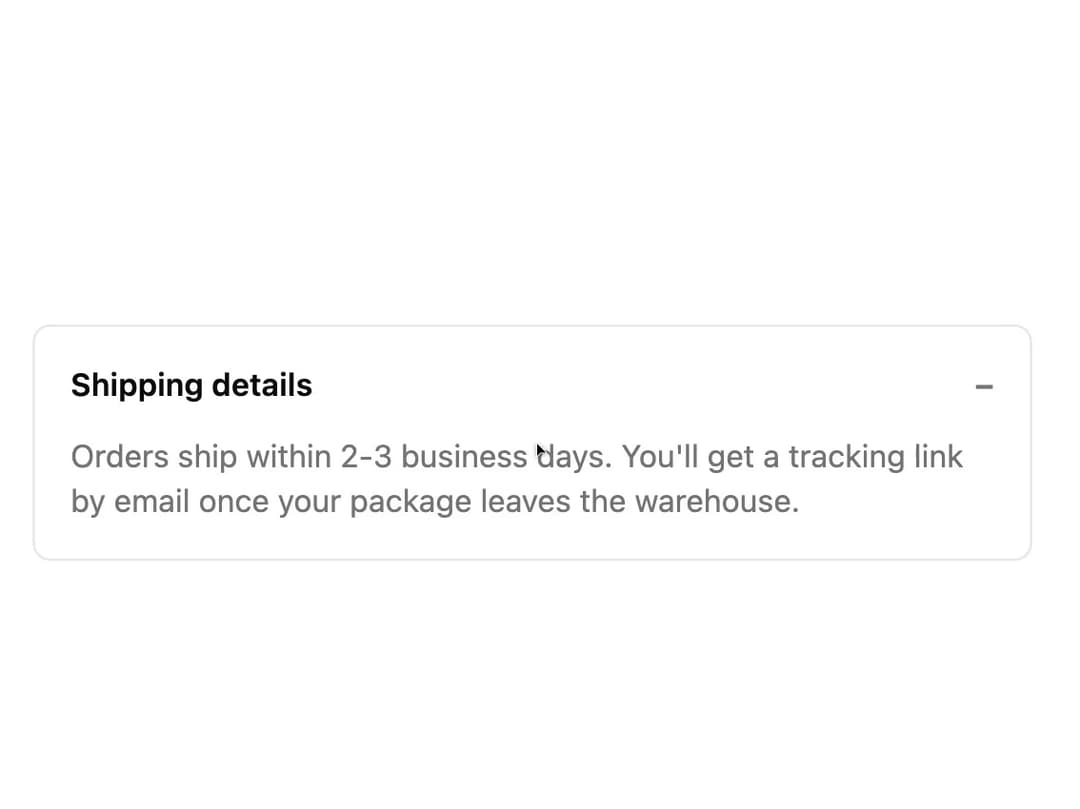Click the word 'Shipping' in the title

pyautogui.click(x=136, y=385)
